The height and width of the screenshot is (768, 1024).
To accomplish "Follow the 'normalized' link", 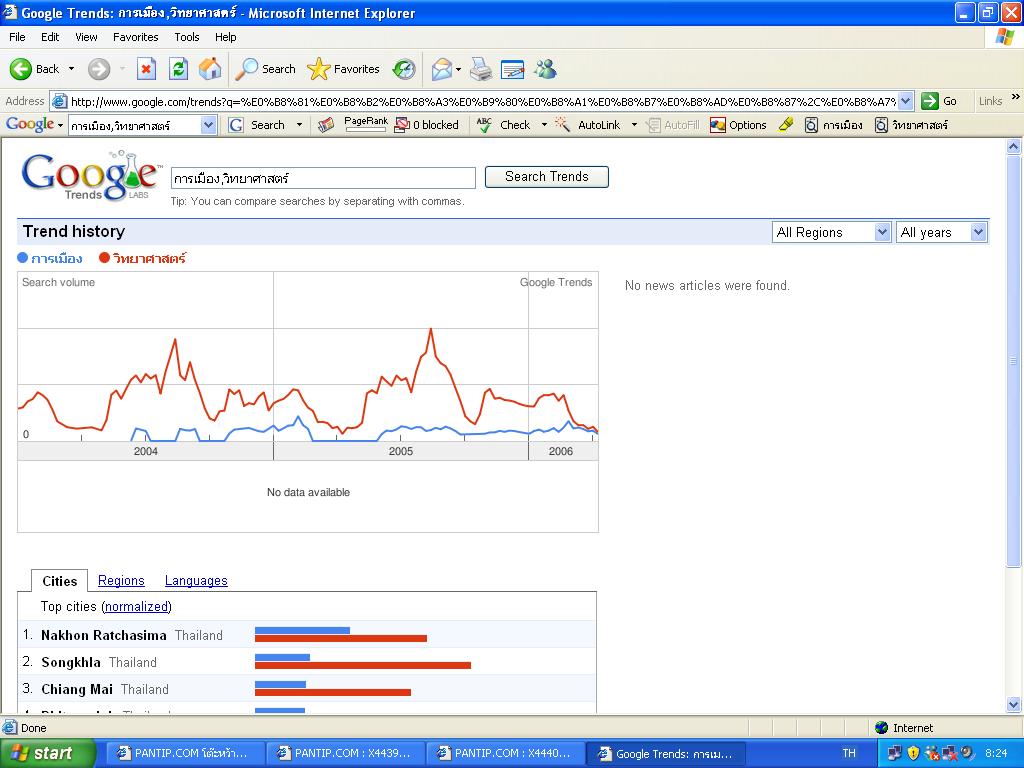I will 136,607.
